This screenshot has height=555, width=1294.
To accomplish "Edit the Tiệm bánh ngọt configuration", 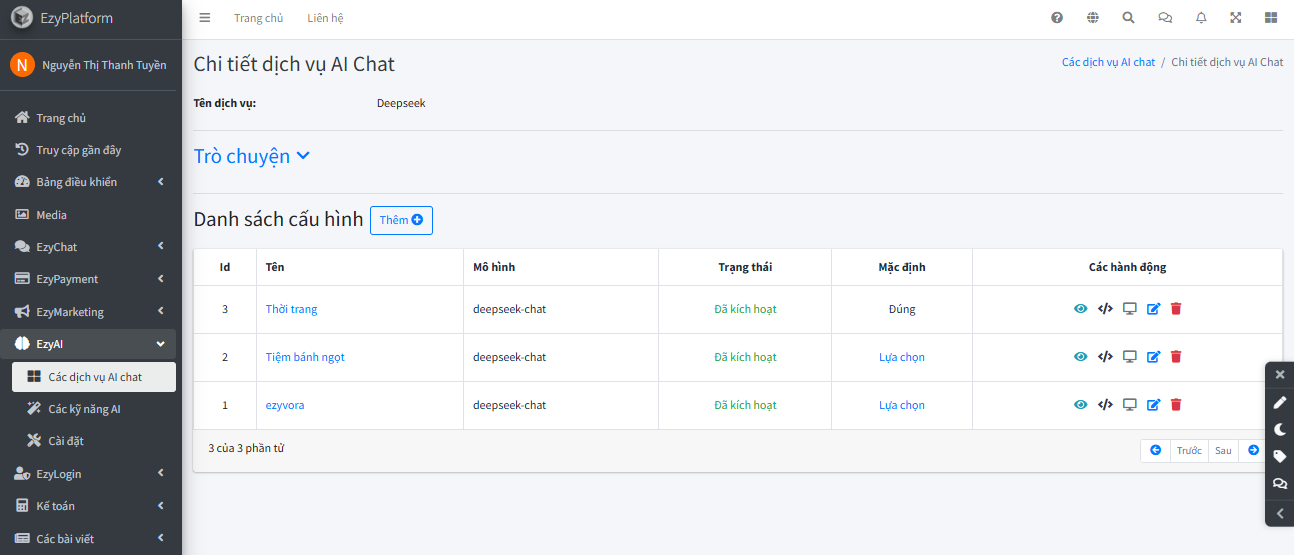I will tap(1153, 357).
